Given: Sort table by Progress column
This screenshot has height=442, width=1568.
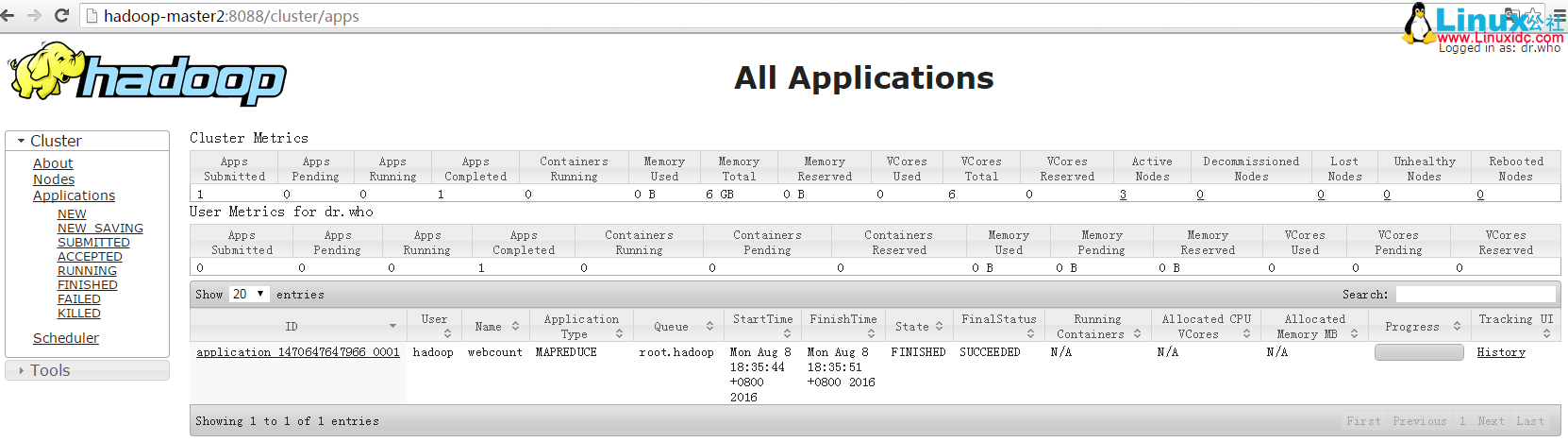Looking at the screenshot, I should pos(1418,326).
